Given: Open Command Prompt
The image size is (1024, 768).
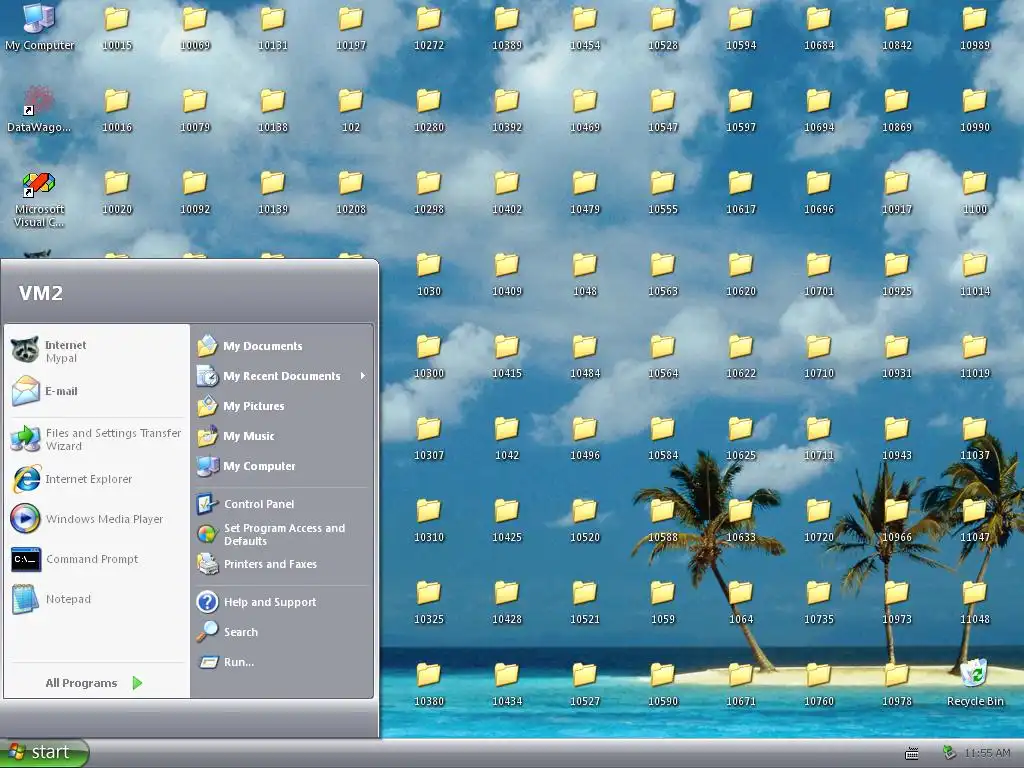Looking at the screenshot, I should coord(97,559).
